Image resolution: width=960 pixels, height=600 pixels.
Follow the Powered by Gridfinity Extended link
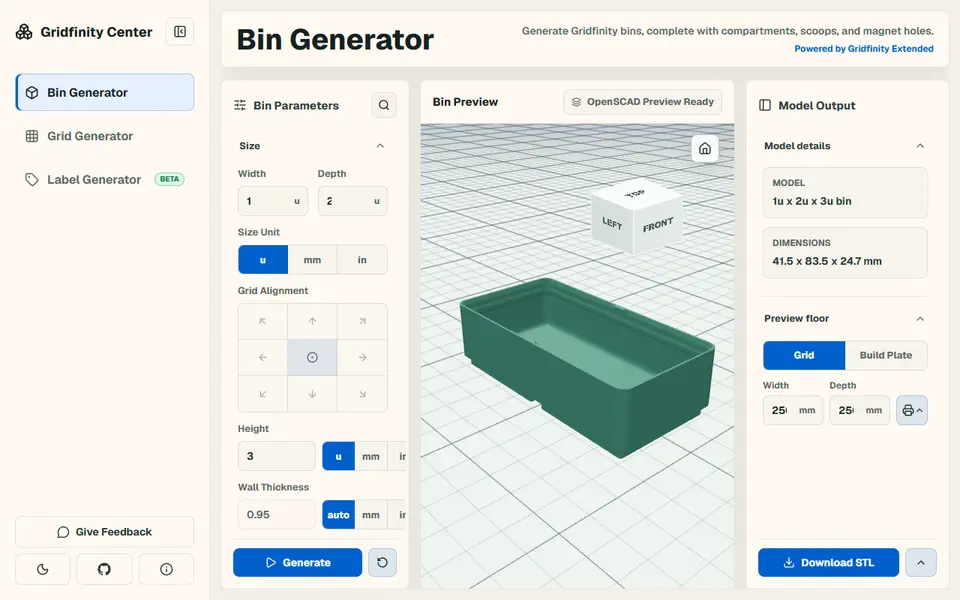864,49
